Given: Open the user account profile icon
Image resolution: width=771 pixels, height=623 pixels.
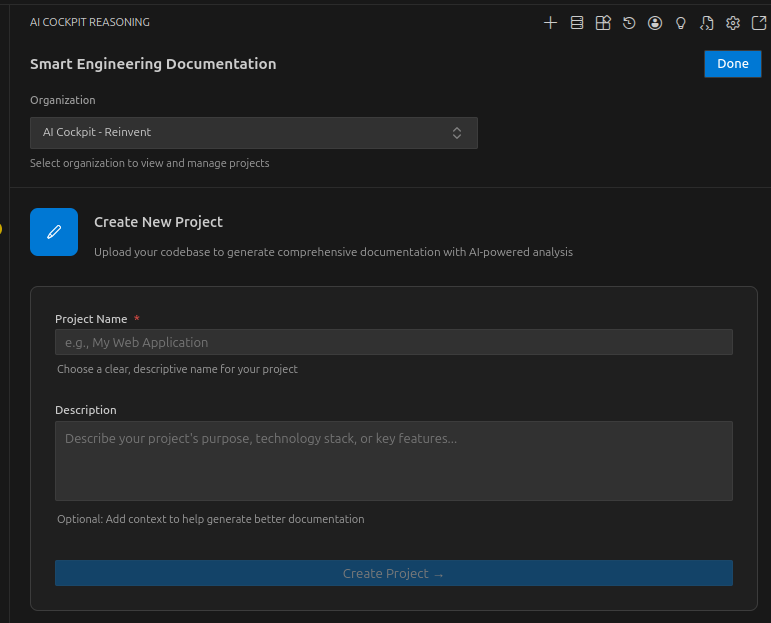Looking at the screenshot, I should pos(655,23).
